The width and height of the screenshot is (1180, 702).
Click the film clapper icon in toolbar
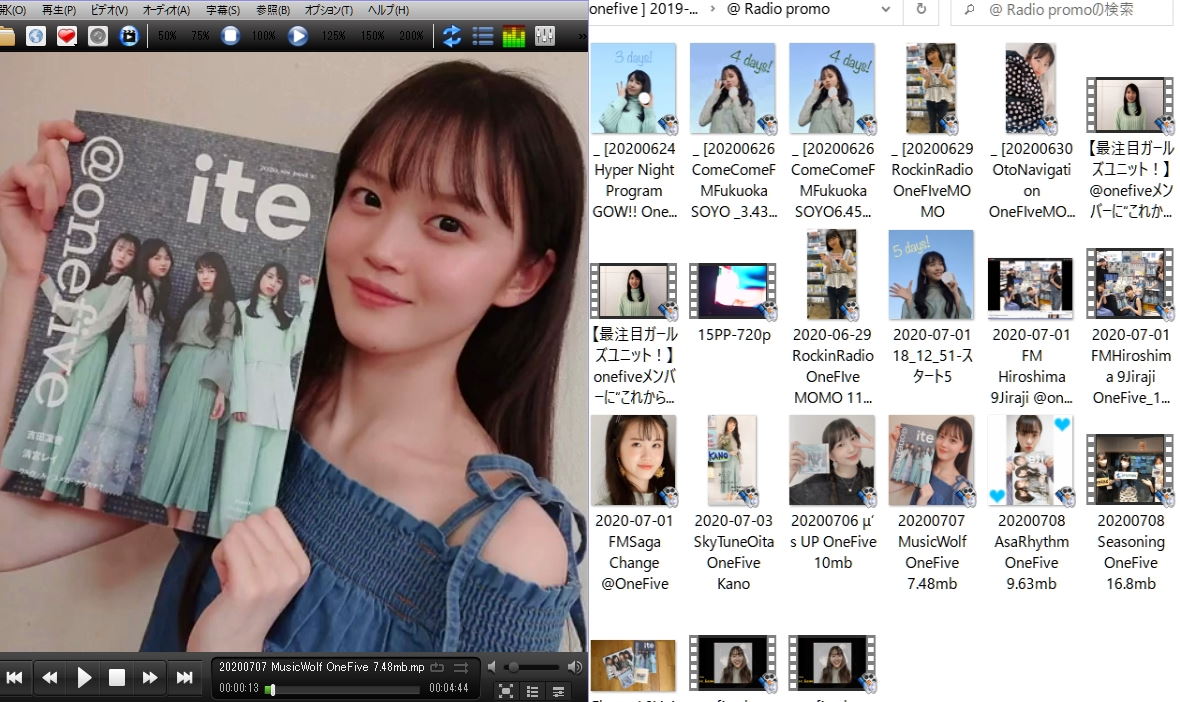129,37
